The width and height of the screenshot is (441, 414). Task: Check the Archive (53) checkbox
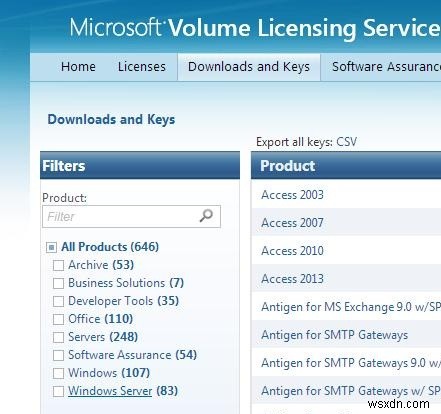pyautogui.click(x=58, y=265)
